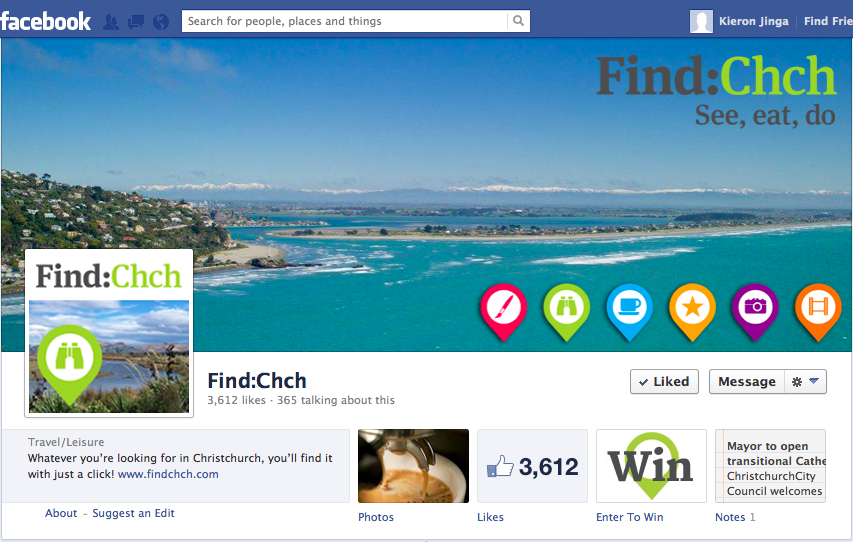Expand the gear dropdown next to Message
This screenshot has width=853, height=542.
coord(805,381)
